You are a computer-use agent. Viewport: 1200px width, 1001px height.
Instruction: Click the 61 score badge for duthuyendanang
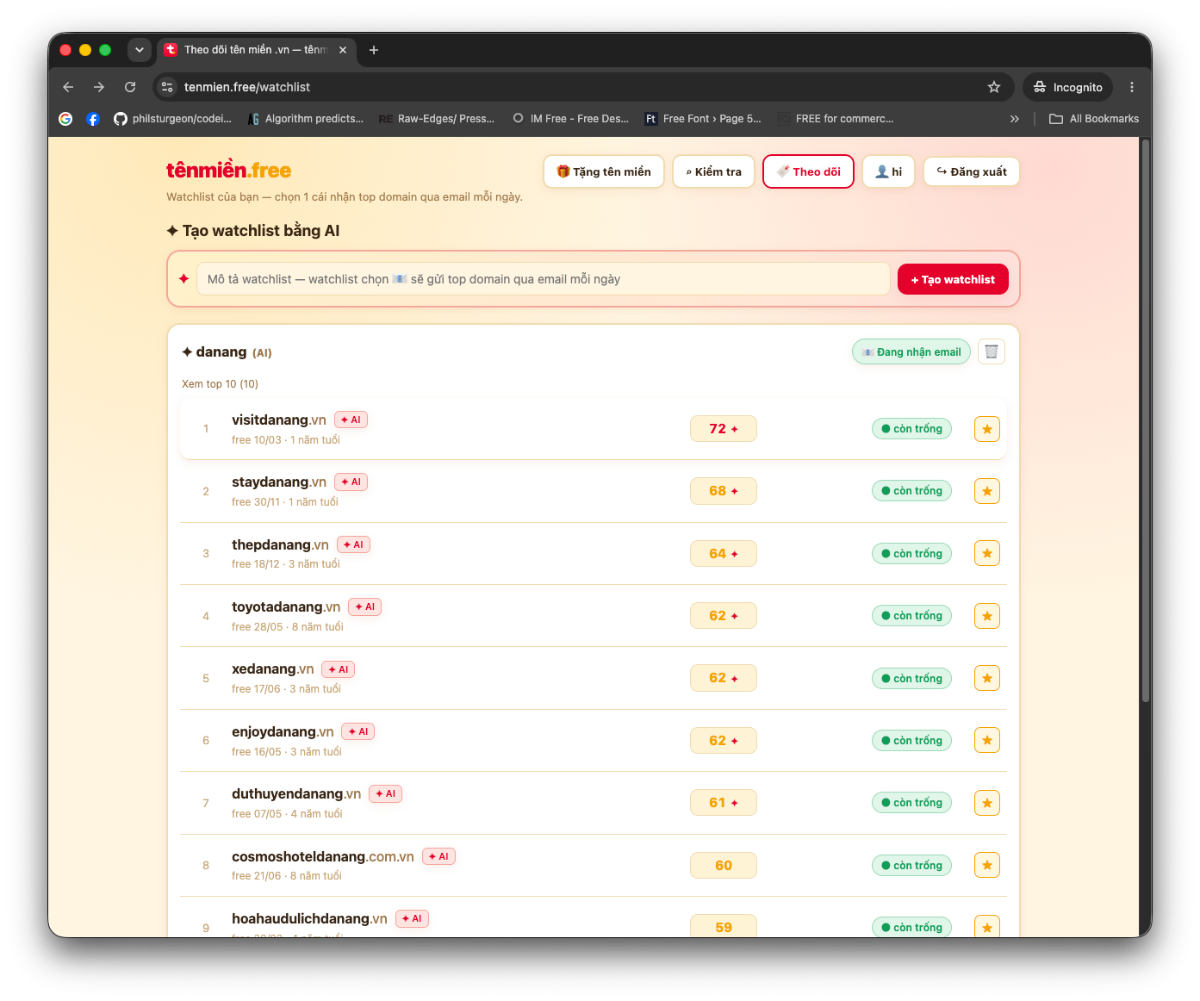(723, 803)
